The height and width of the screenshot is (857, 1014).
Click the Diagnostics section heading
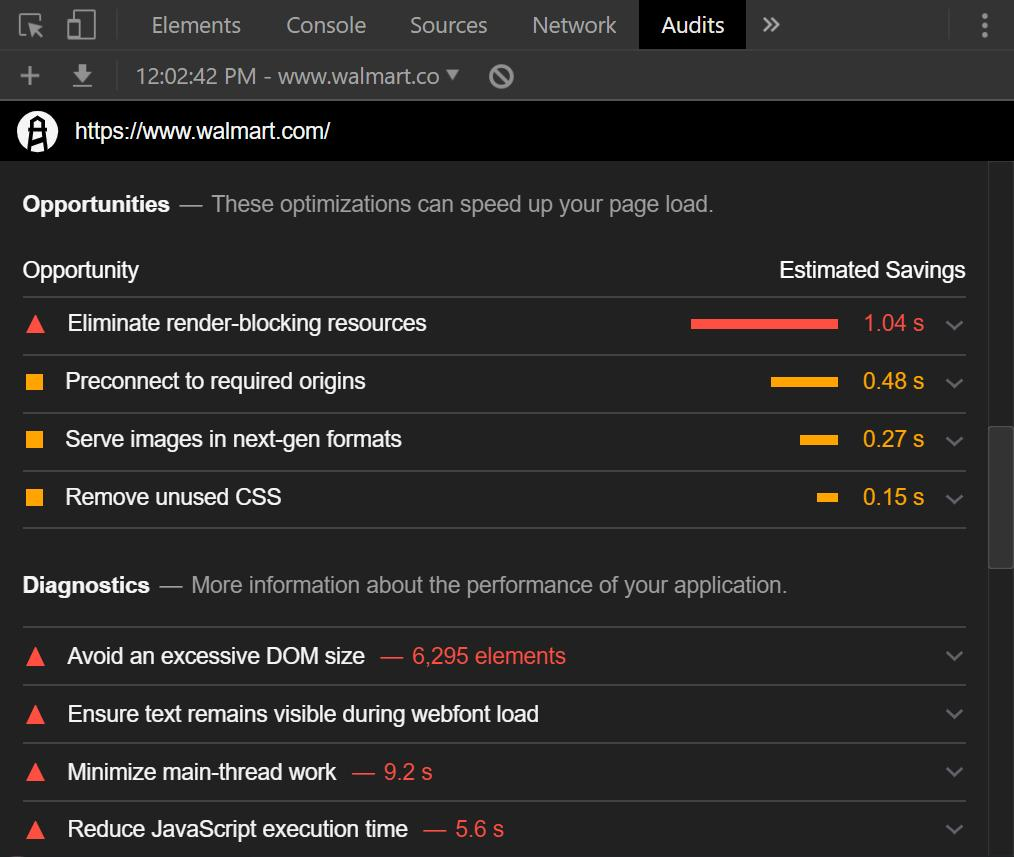click(x=86, y=585)
